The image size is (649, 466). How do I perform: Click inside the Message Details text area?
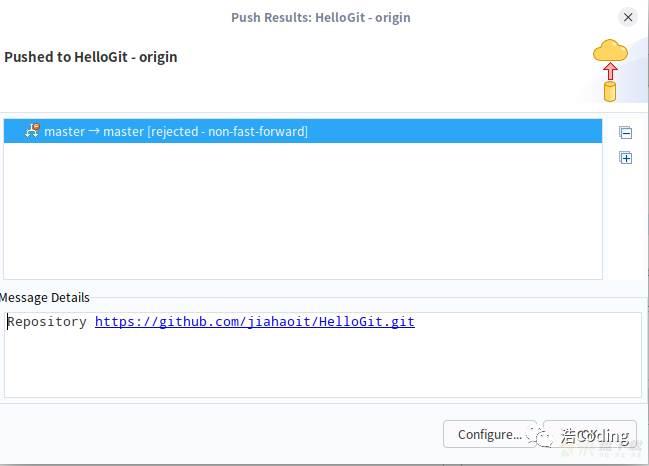322,355
